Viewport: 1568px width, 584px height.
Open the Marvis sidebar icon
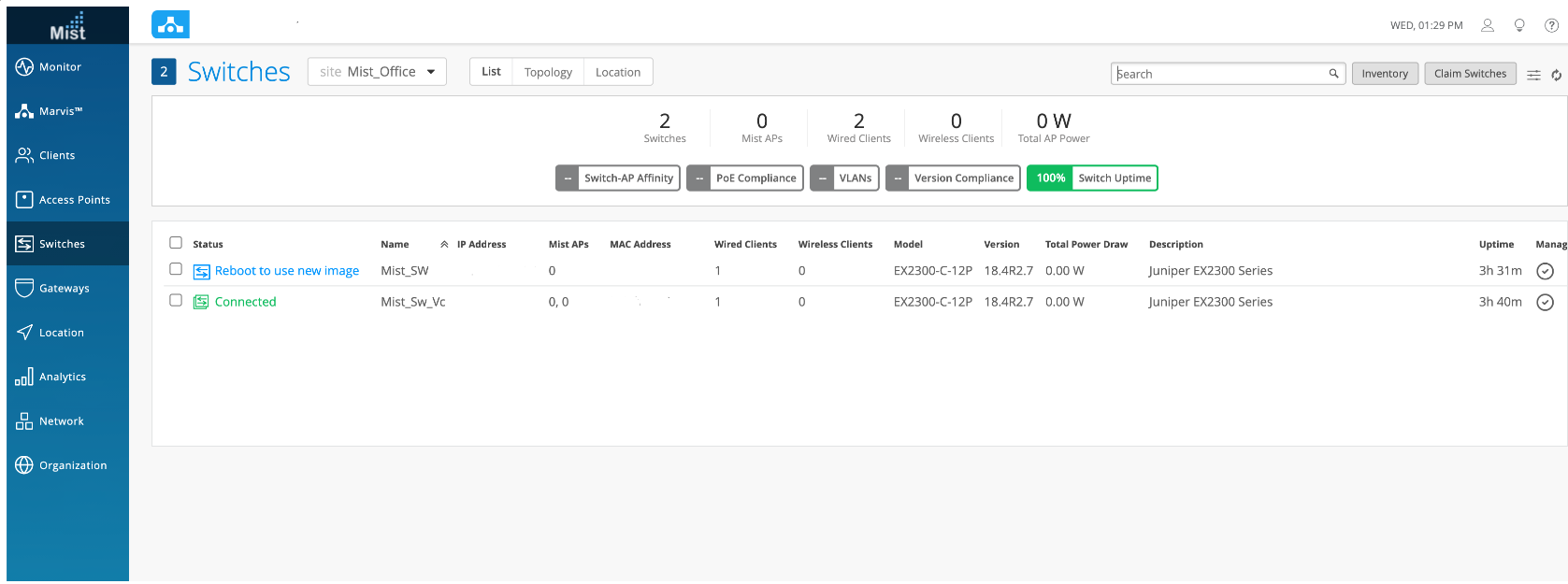coord(24,111)
